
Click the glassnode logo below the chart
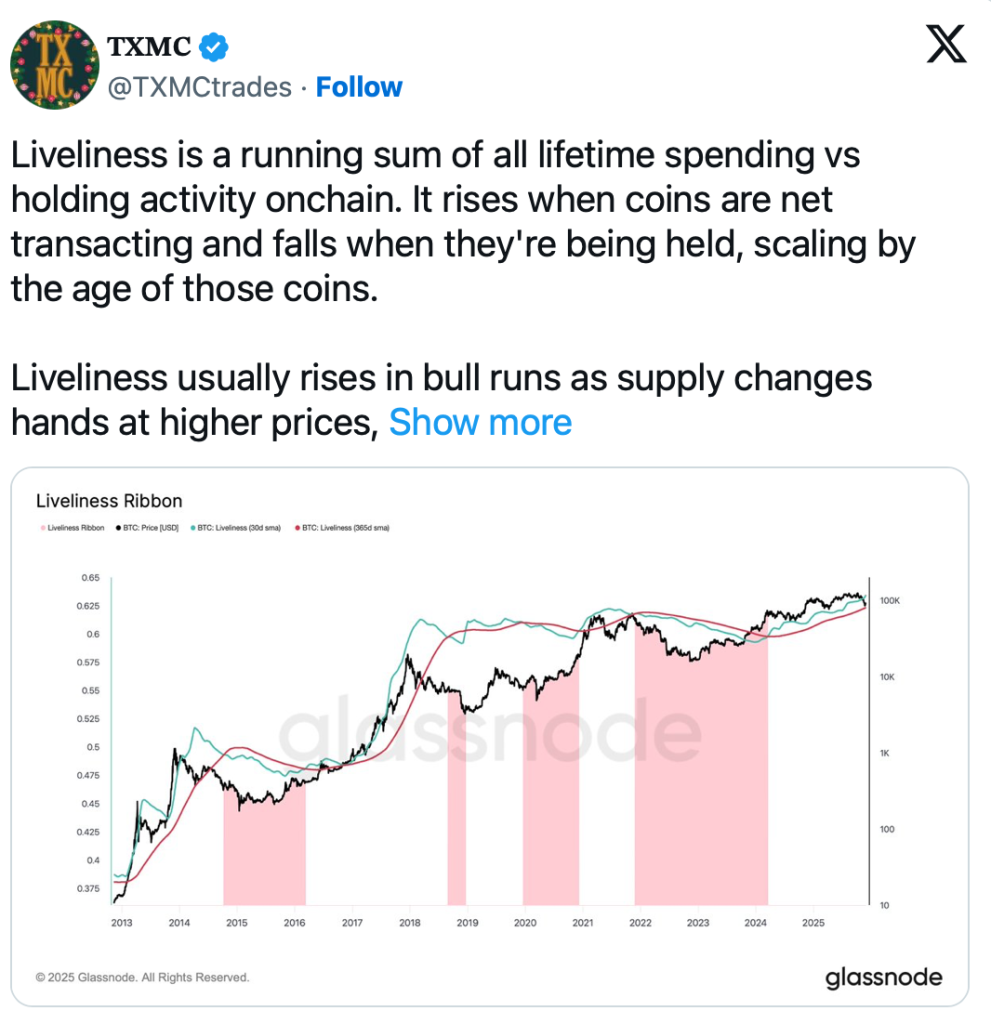pos(883,977)
